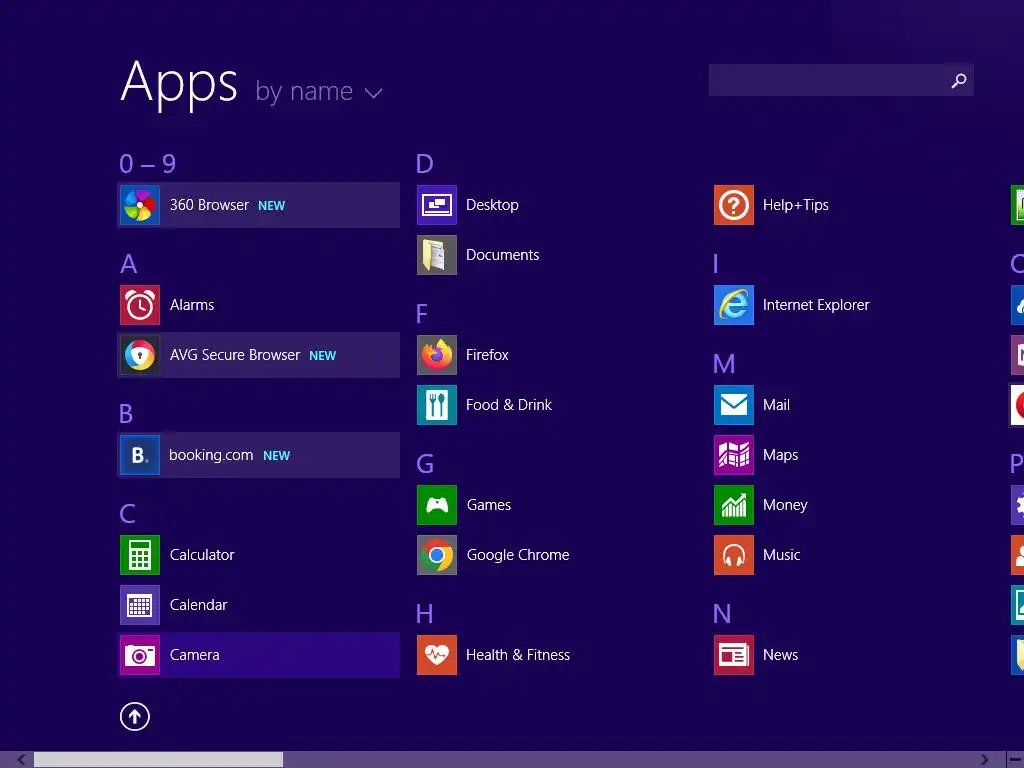
Task: Click the search magnifier icon
Action: 959,80
